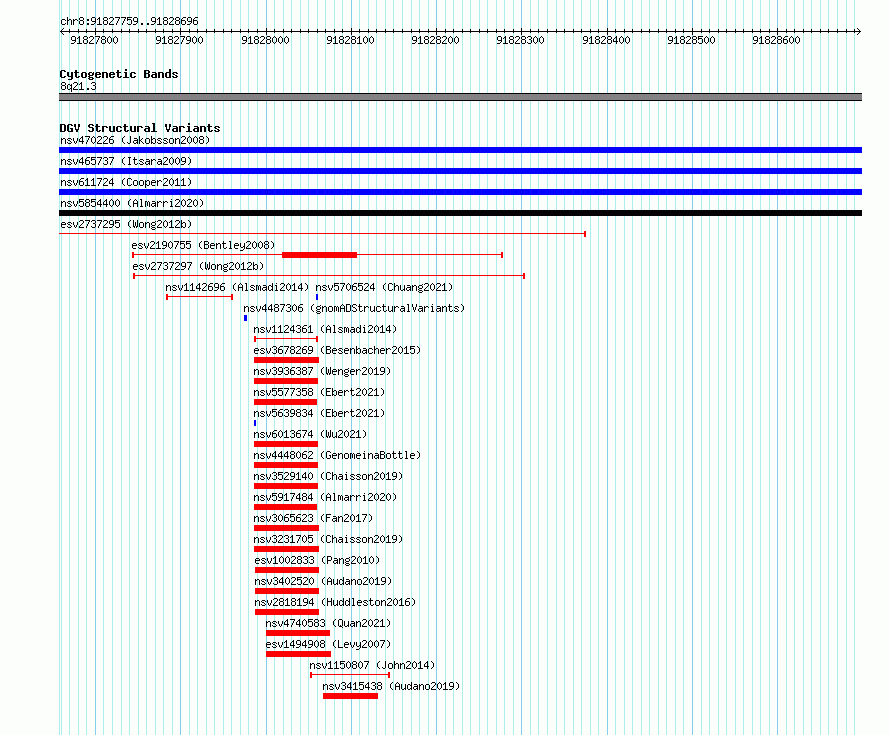Click nsv3231705 (Chaisson2019) label
Screen dimensions: 890x735
(x=328, y=539)
